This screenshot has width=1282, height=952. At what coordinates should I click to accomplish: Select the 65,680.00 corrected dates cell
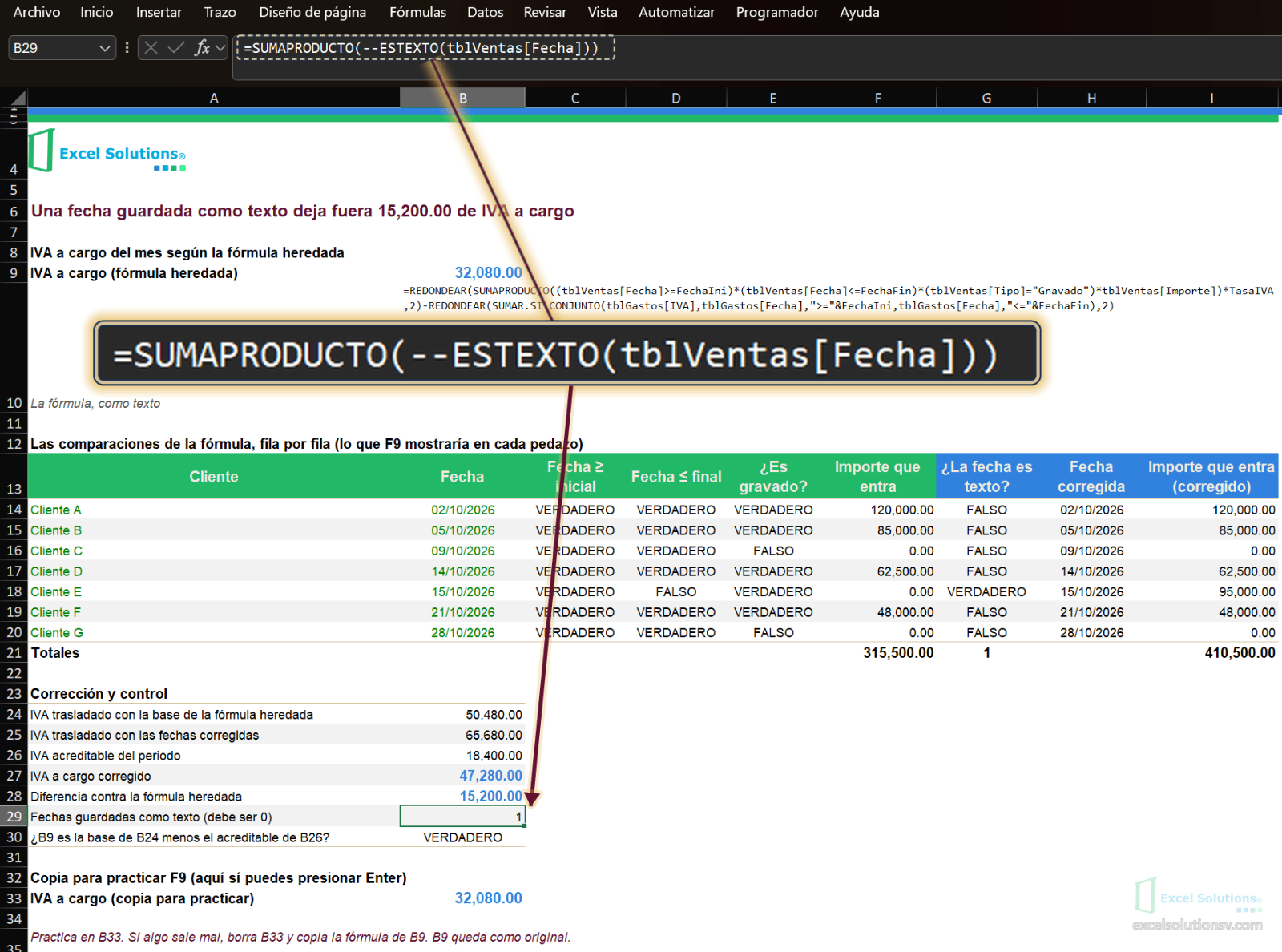coord(462,735)
